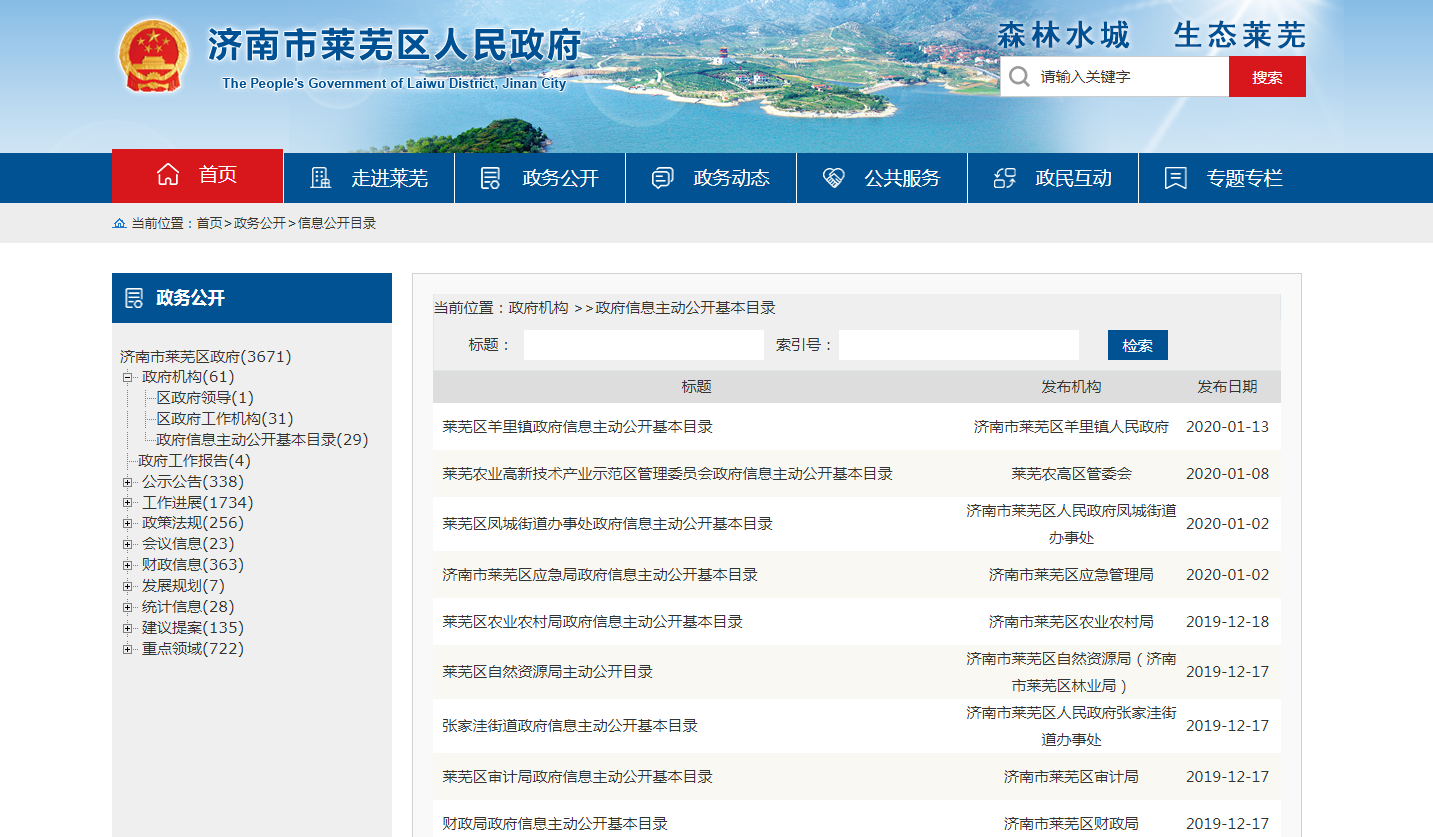The height and width of the screenshot is (837, 1433).
Task: Click the document icon beside 政务公开 nav
Action: point(490,178)
